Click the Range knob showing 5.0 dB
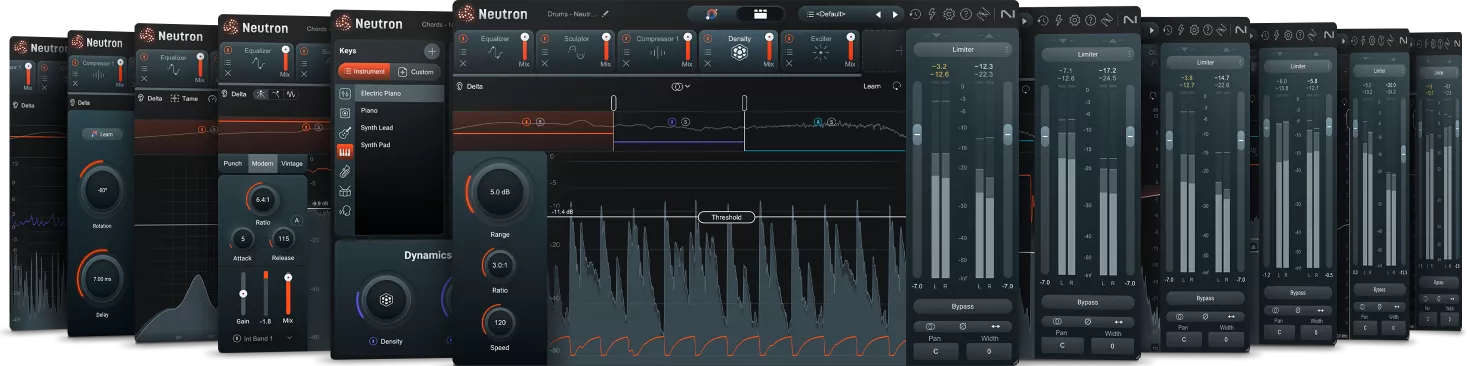The width and height of the screenshot is (1472, 366). 499,191
